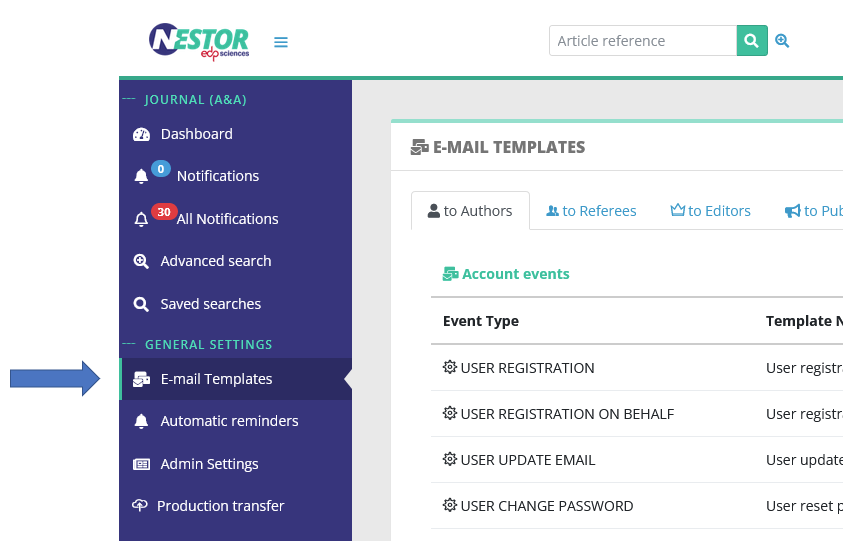843x541 pixels.
Task: Click the Event Type column header
Action: [x=481, y=321]
